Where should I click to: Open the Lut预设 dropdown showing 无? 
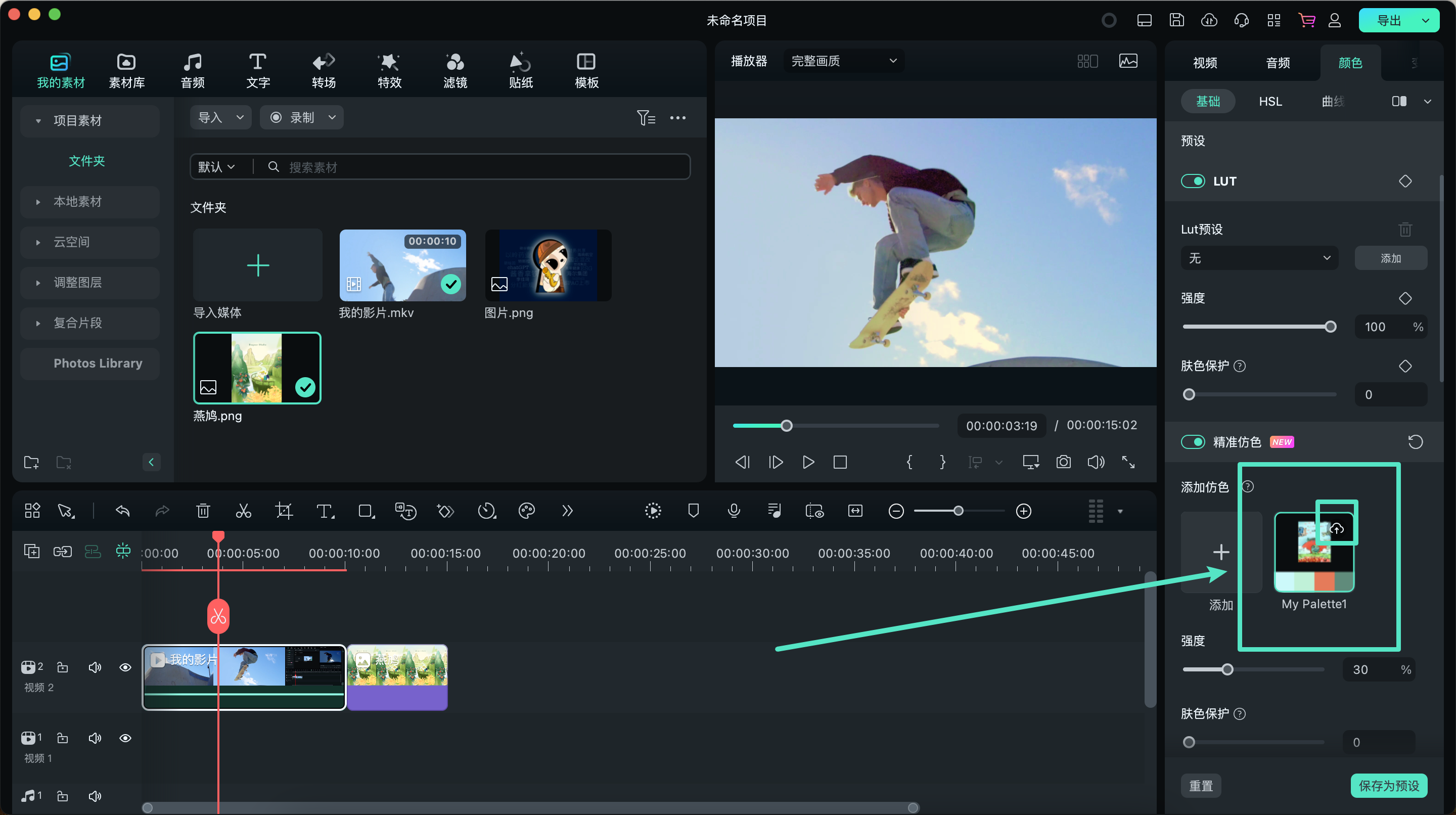tap(1259, 258)
